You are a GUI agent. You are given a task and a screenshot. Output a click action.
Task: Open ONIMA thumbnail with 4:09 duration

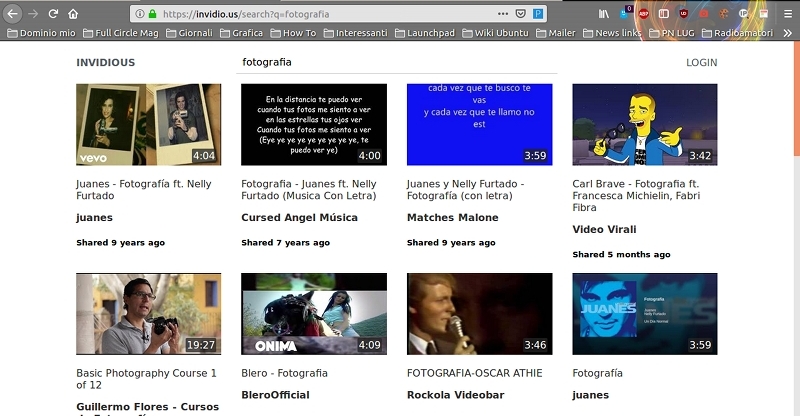(x=314, y=314)
